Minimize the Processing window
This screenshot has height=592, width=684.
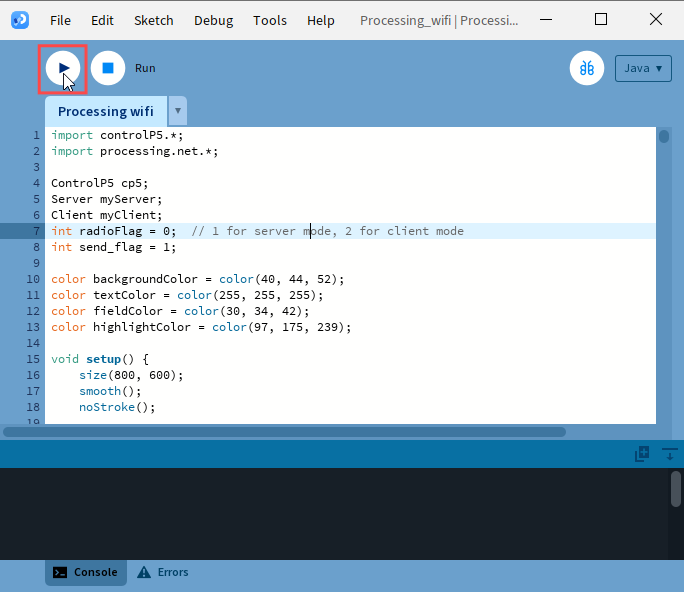(546, 20)
